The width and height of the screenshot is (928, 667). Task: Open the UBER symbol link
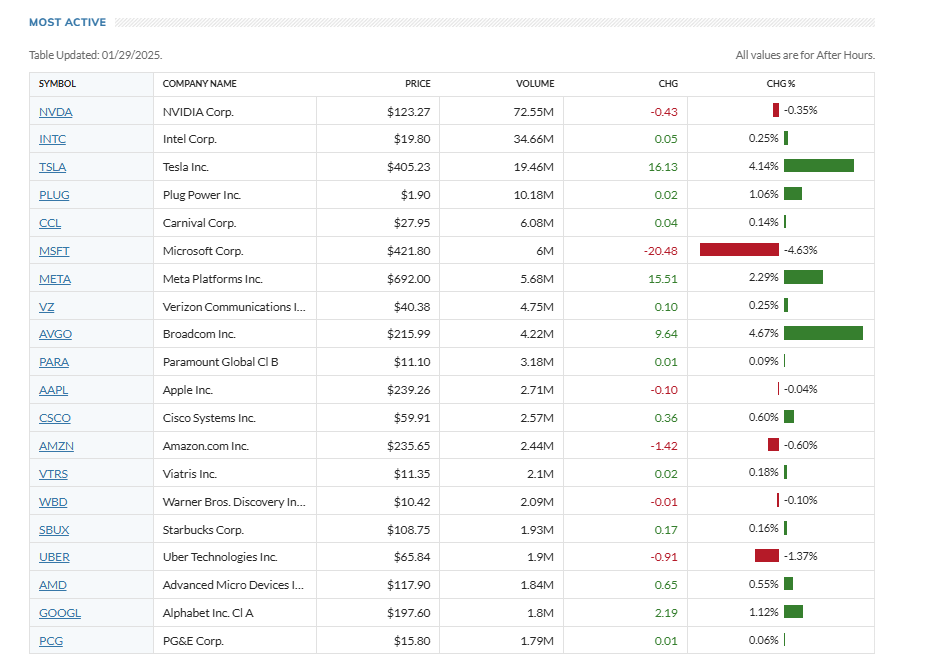pyautogui.click(x=54, y=557)
